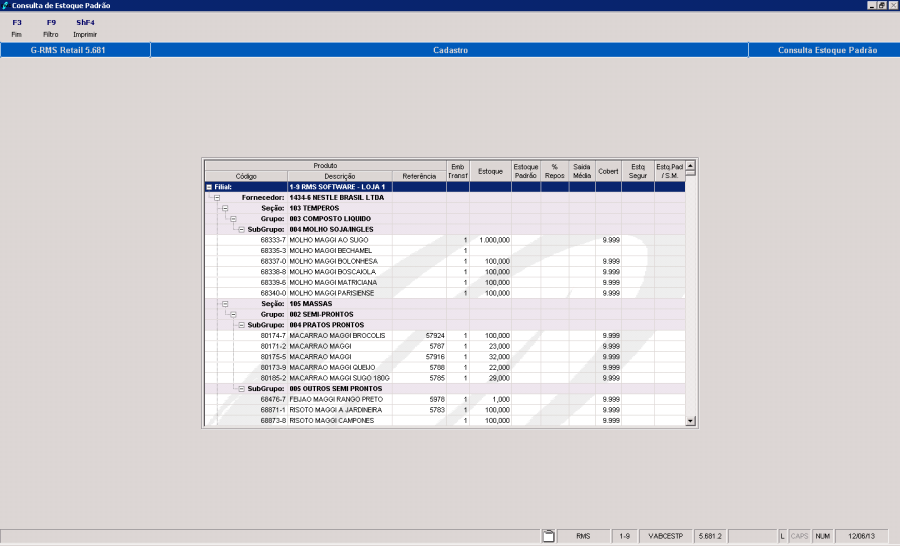Click the NUM indicator in status bar

click(823, 536)
